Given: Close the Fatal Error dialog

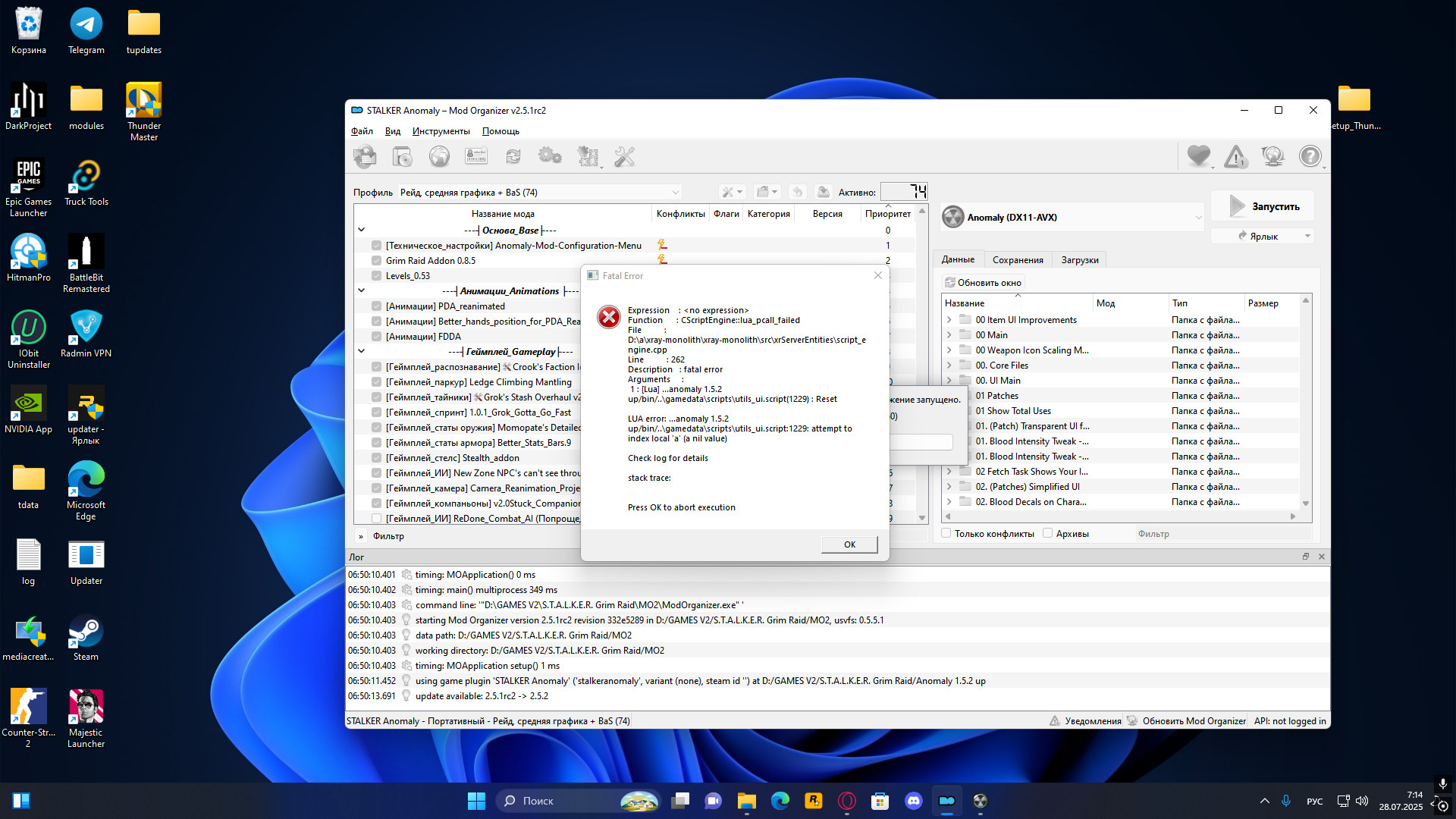Looking at the screenshot, I should click(878, 275).
